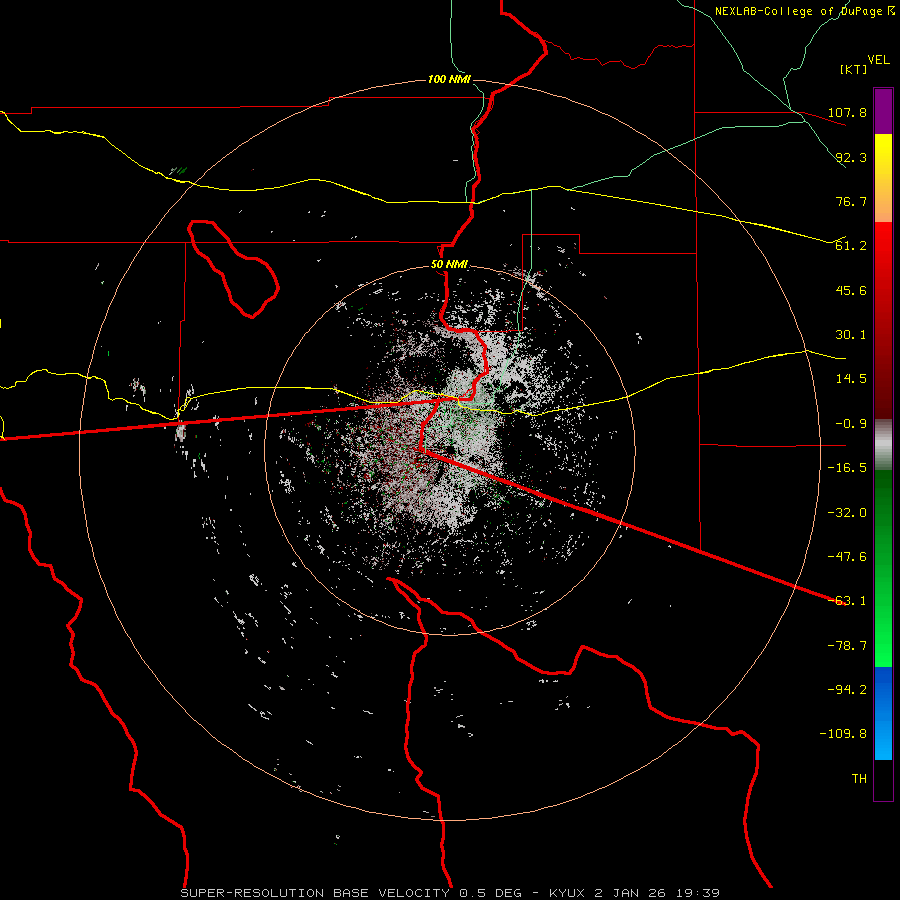Image resolution: width=900 pixels, height=900 pixels.
Task: Select the 76.7 legend value
Action: (851, 201)
